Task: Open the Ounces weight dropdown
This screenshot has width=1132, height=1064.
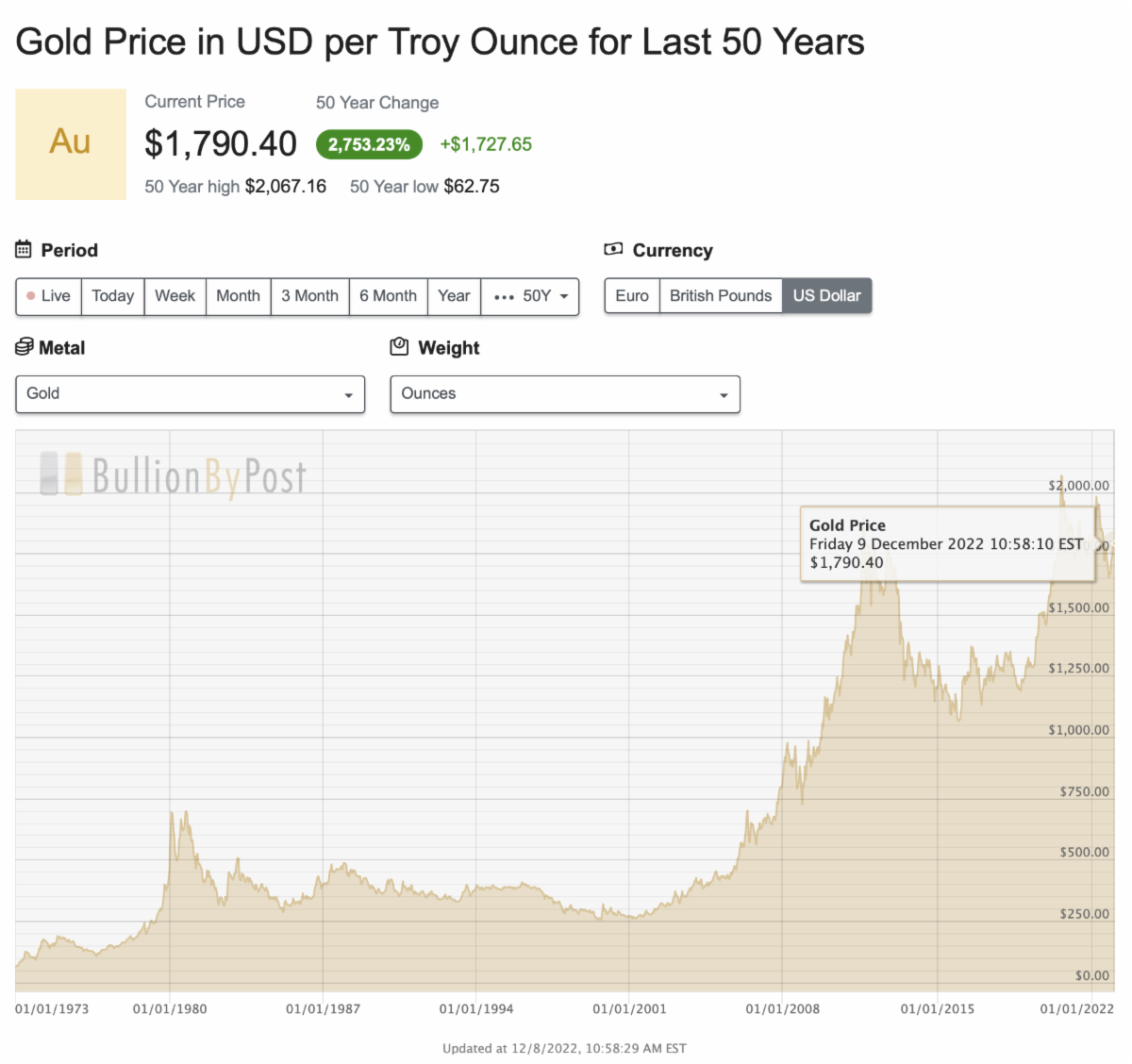Action: click(x=564, y=394)
